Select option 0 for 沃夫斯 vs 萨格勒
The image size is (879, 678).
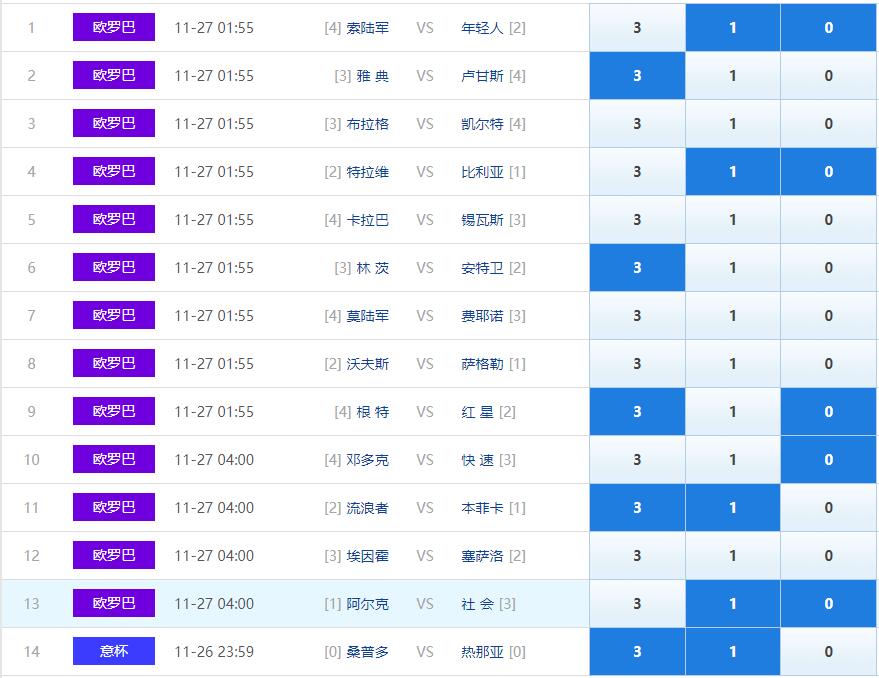pyautogui.click(x=829, y=364)
